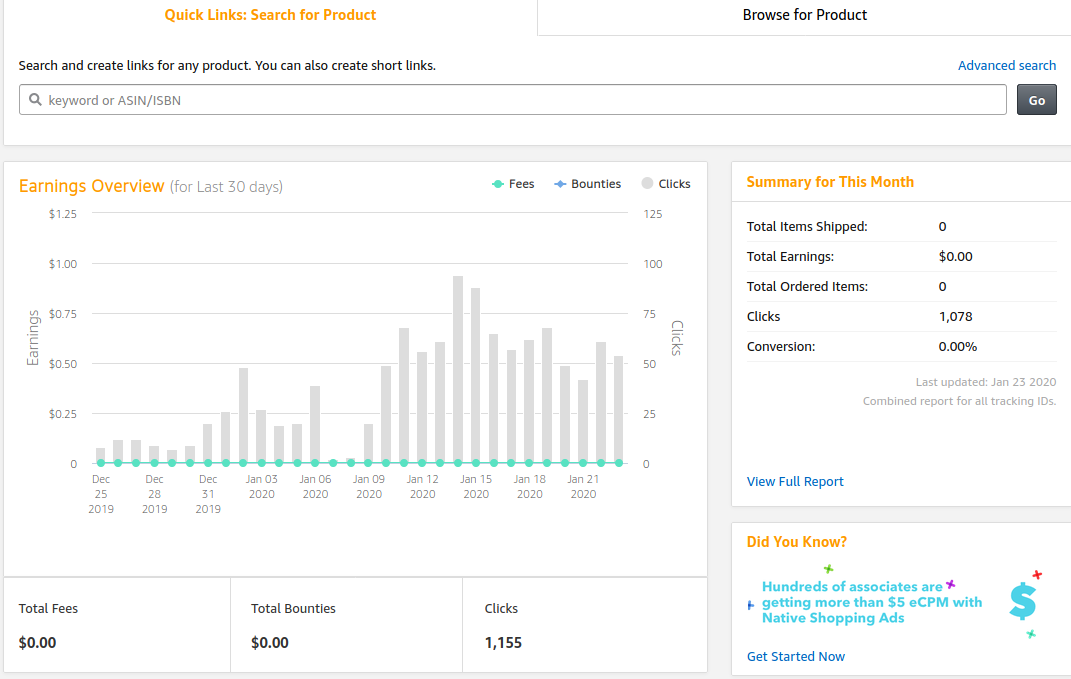Click the green Fees legend marker

[498, 184]
